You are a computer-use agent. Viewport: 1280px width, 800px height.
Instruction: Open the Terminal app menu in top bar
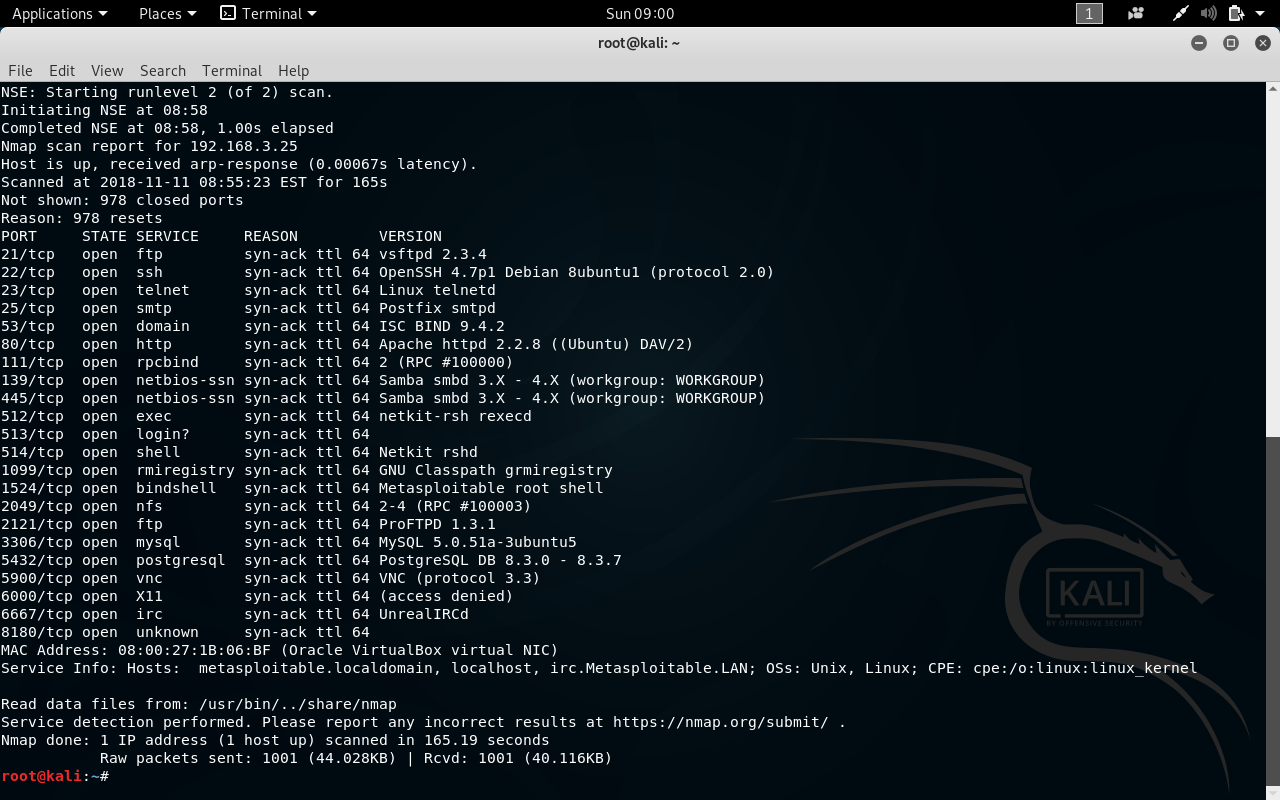(268, 13)
